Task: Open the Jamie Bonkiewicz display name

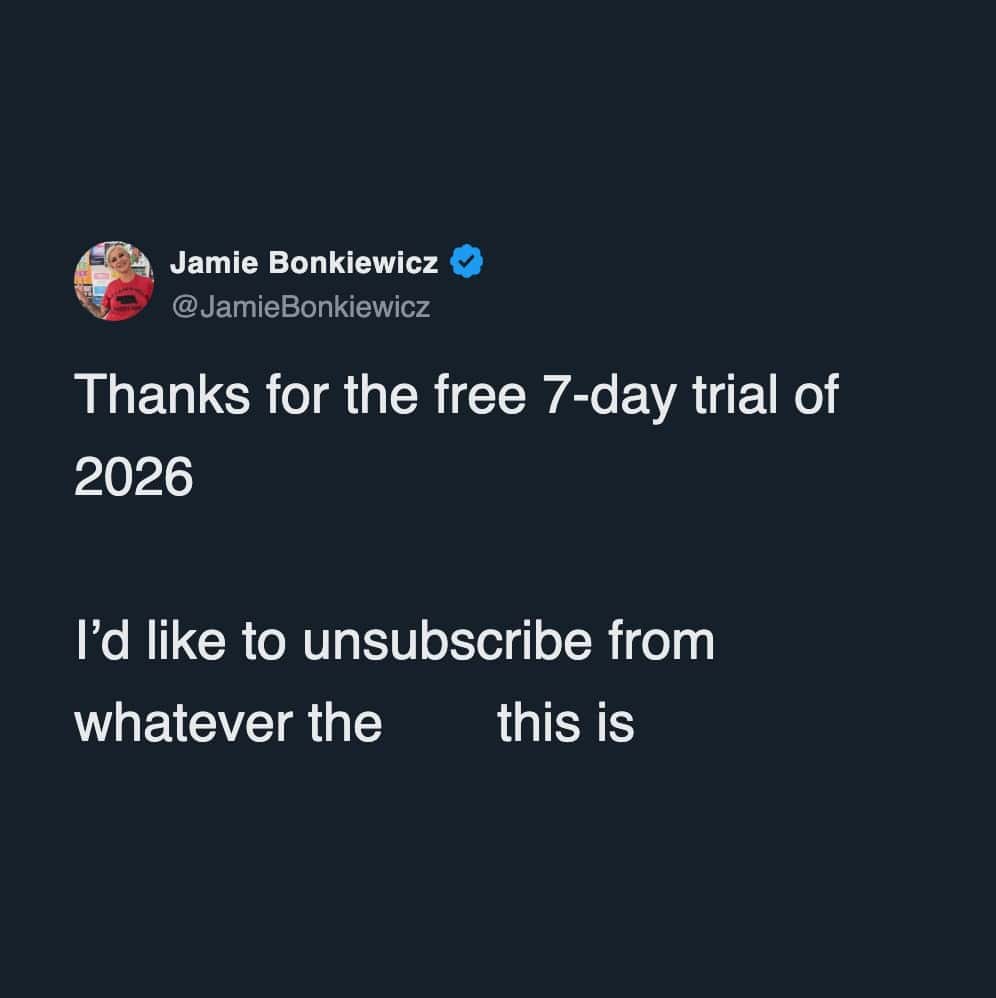Action: (x=304, y=263)
